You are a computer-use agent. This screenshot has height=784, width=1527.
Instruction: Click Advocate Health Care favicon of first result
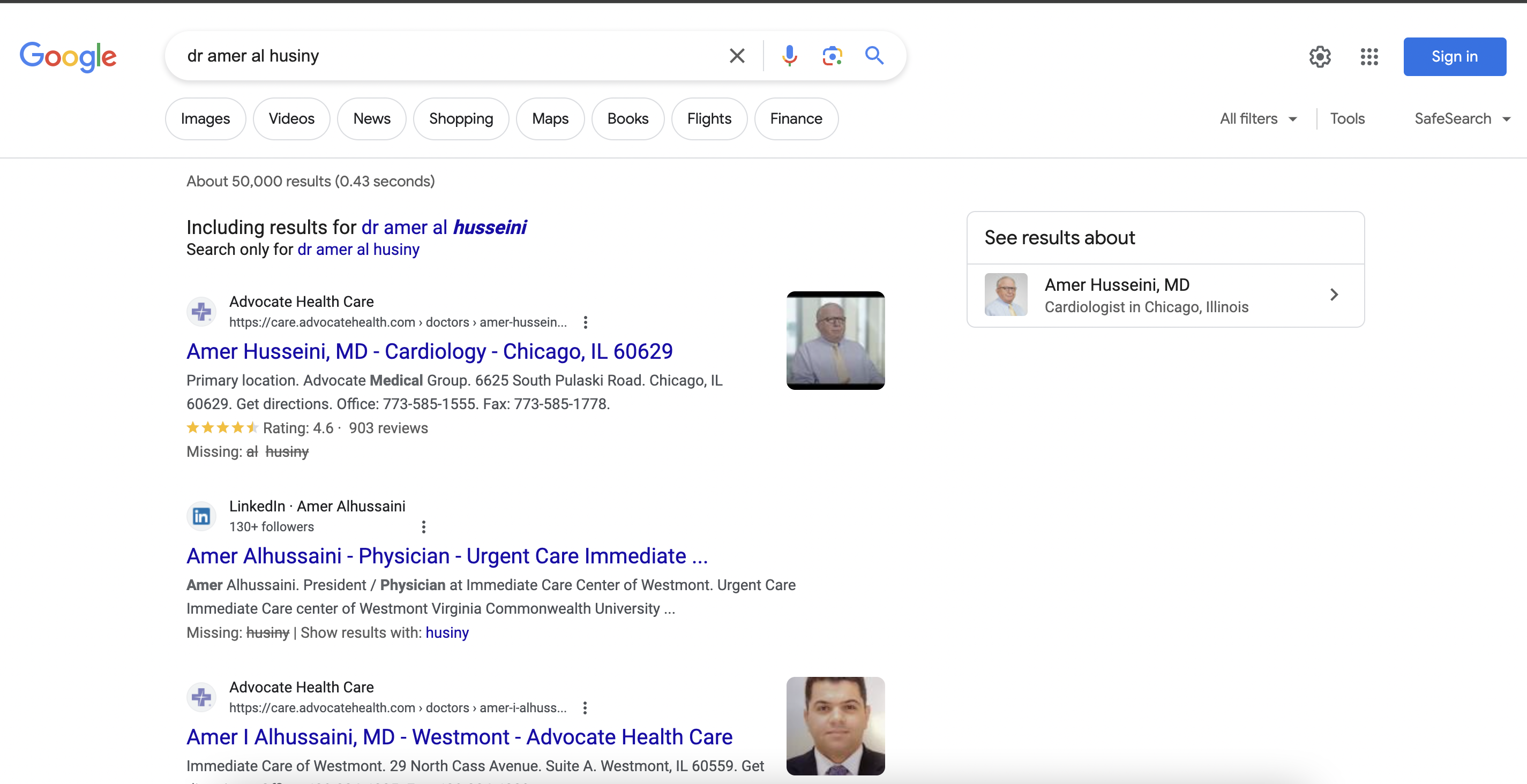(201, 312)
